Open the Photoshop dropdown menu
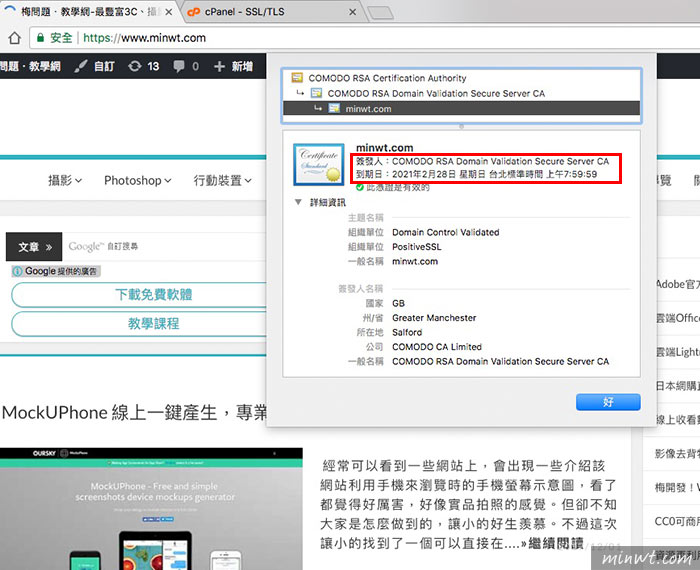Screen dimensions: 700x570 [138, 180]
